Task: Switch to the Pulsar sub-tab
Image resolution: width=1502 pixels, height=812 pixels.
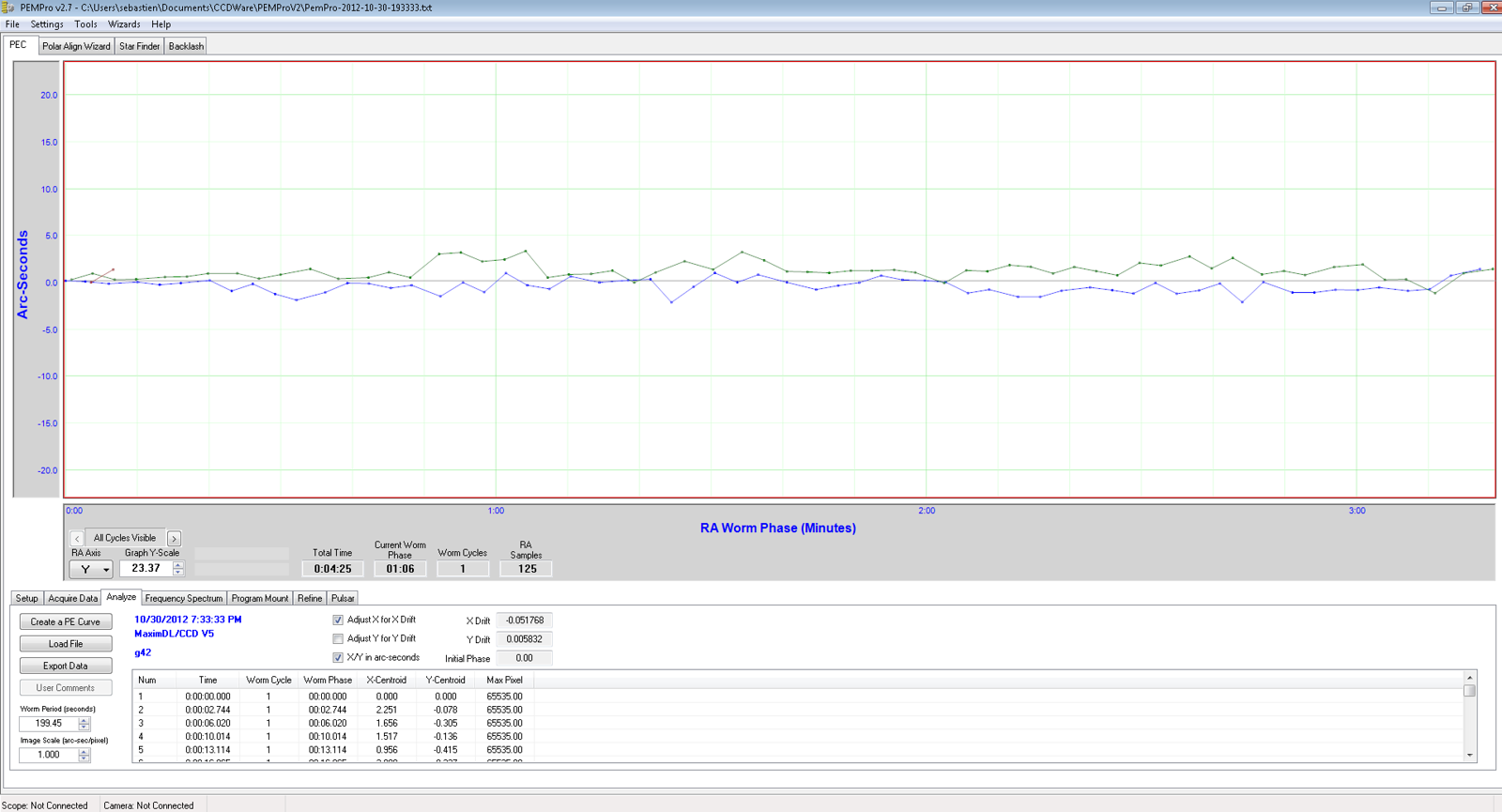Action: 343,598
